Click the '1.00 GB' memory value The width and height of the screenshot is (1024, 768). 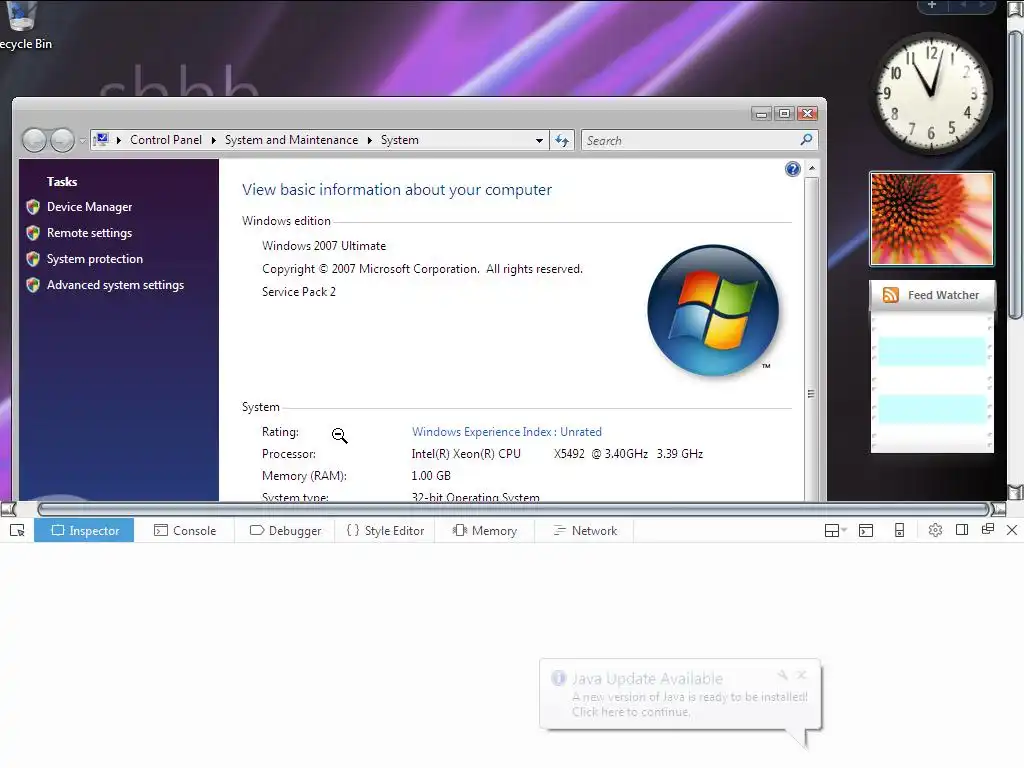coord(431,475)
